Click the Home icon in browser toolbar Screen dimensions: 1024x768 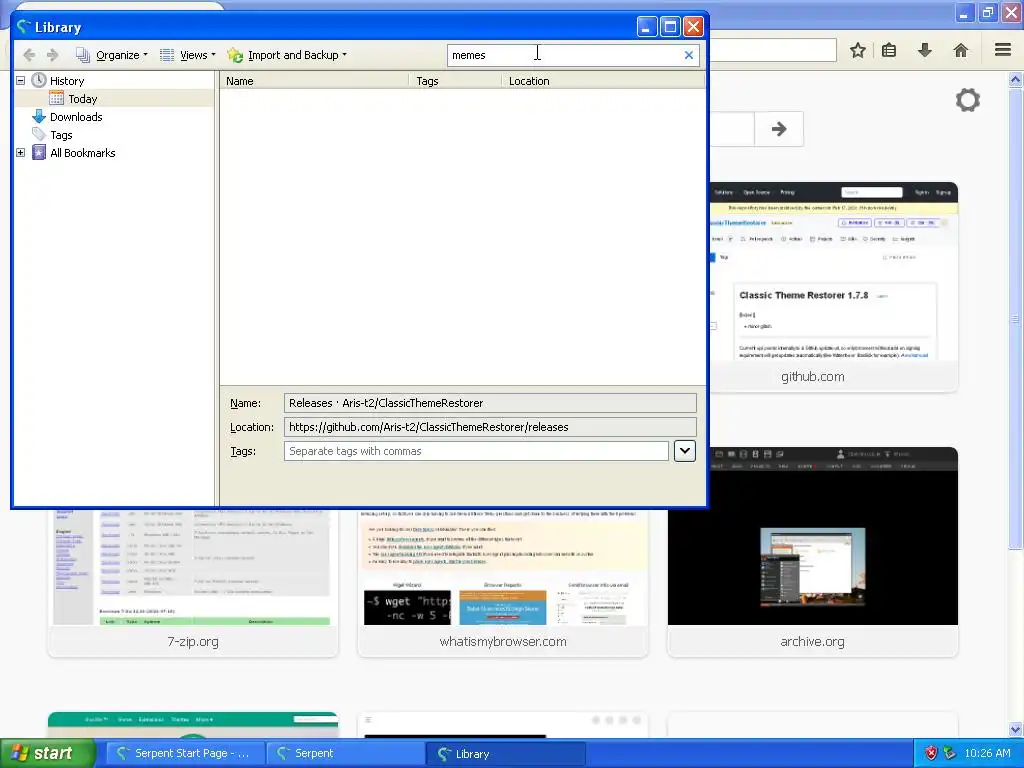pyautogui.click(x=961, y=50)
